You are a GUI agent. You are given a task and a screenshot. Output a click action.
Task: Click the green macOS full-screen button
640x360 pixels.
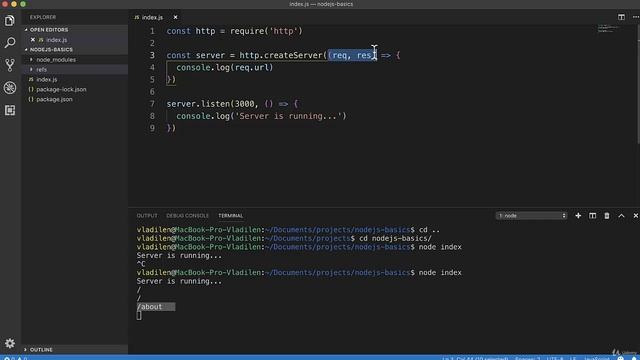[x=23, y=4]
